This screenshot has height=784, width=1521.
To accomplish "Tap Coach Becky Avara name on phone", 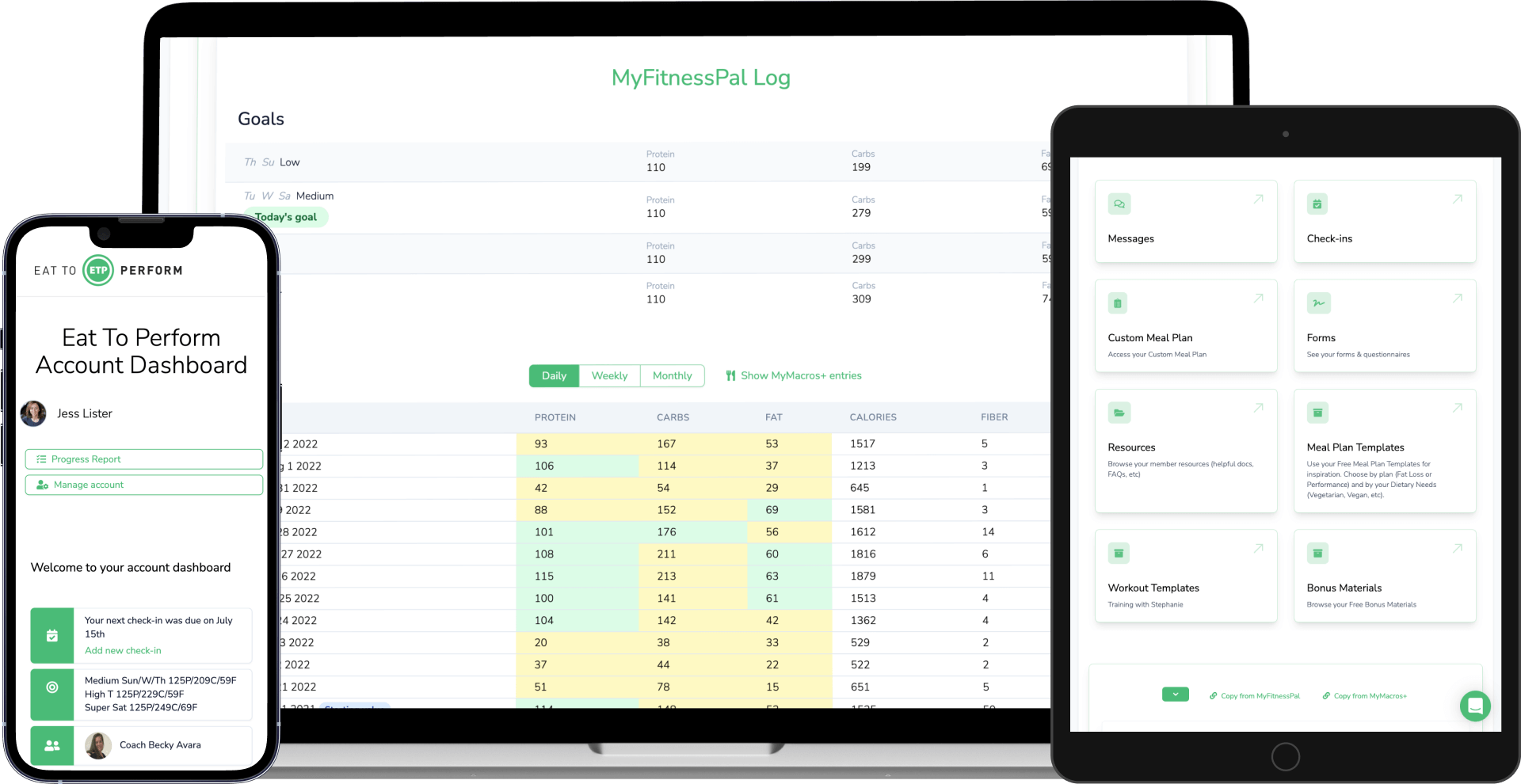I will coord(160,745).
